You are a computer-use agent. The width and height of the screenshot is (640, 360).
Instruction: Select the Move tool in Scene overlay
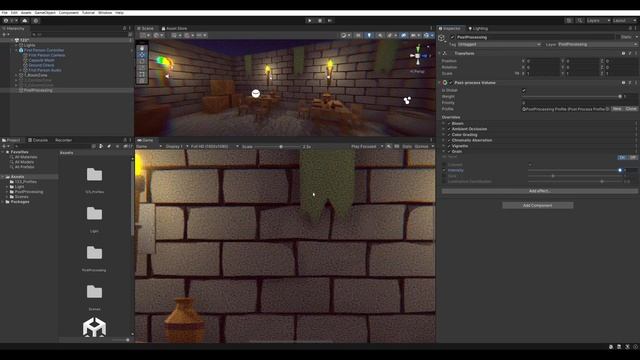point(142,55)
